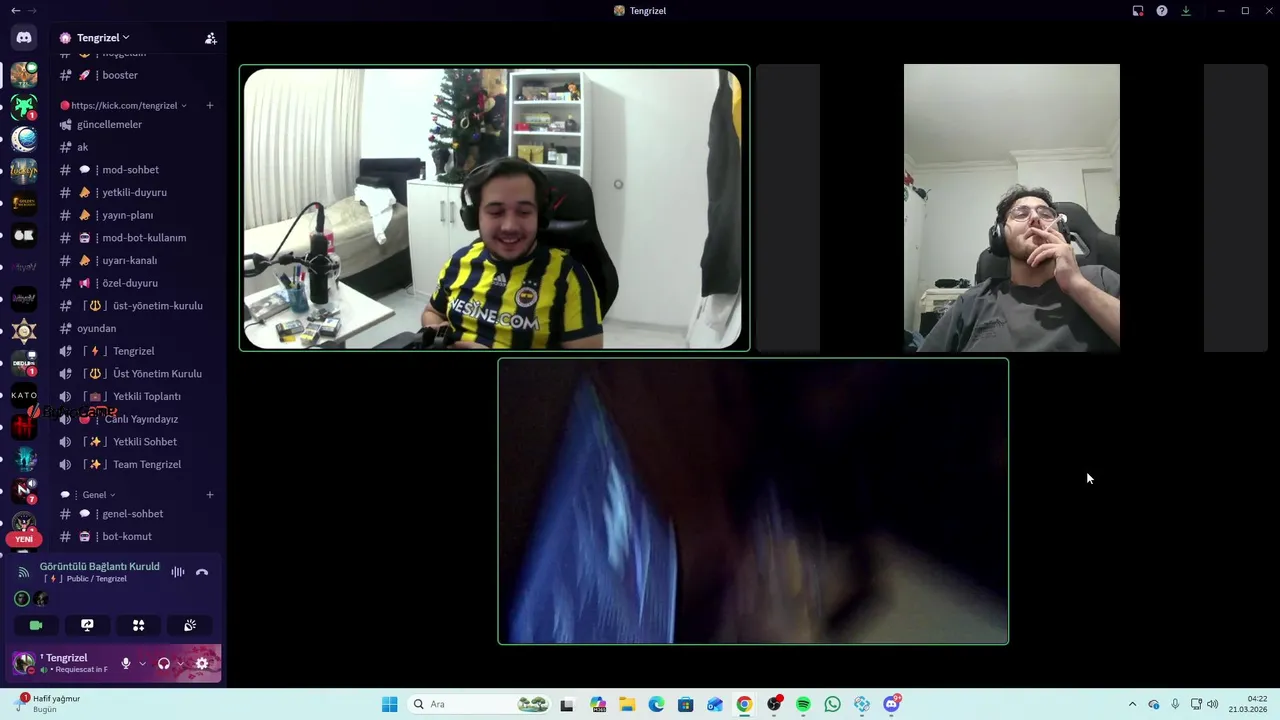Turn off the camera button
The width and height of the screenshot is (1280, 720).
[x=36, y=625]
